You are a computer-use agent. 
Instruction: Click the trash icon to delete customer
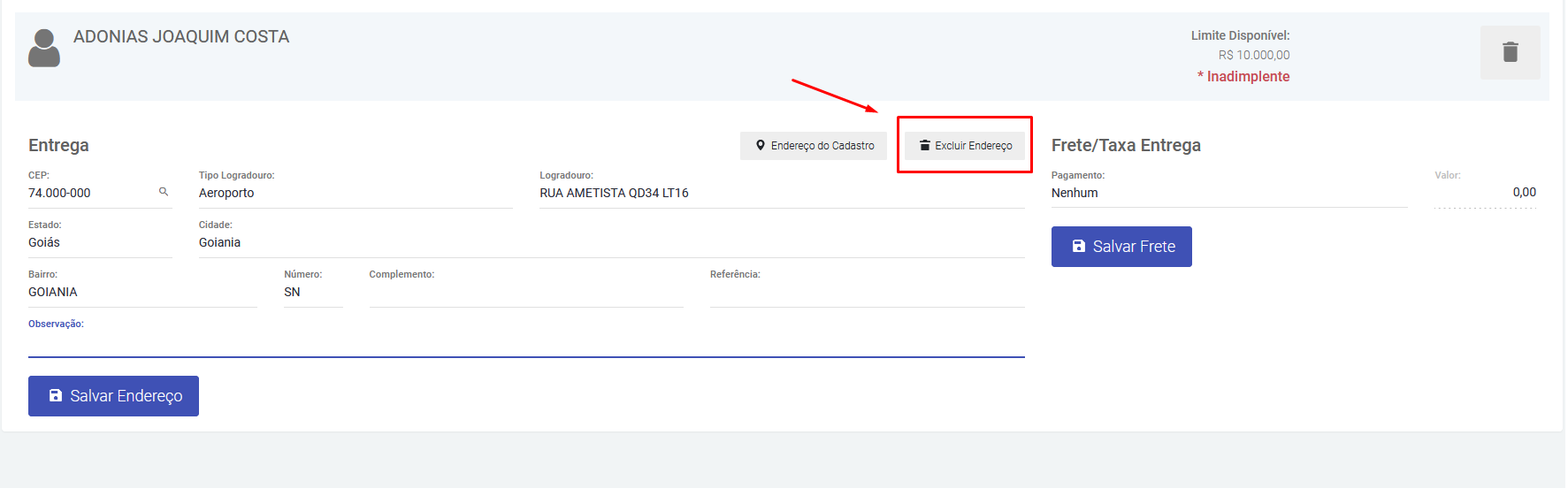pyautogui.click(x=1510, y=52)
